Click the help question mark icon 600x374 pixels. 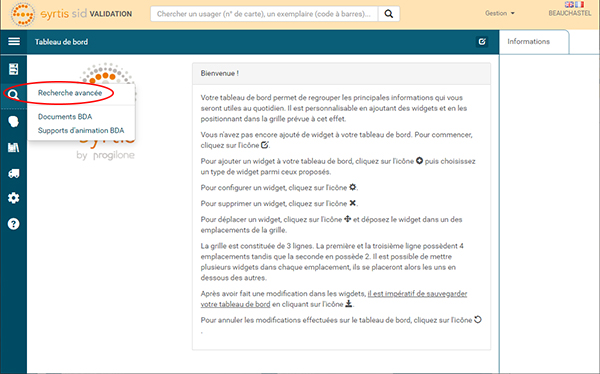click(x=13, y=224)
